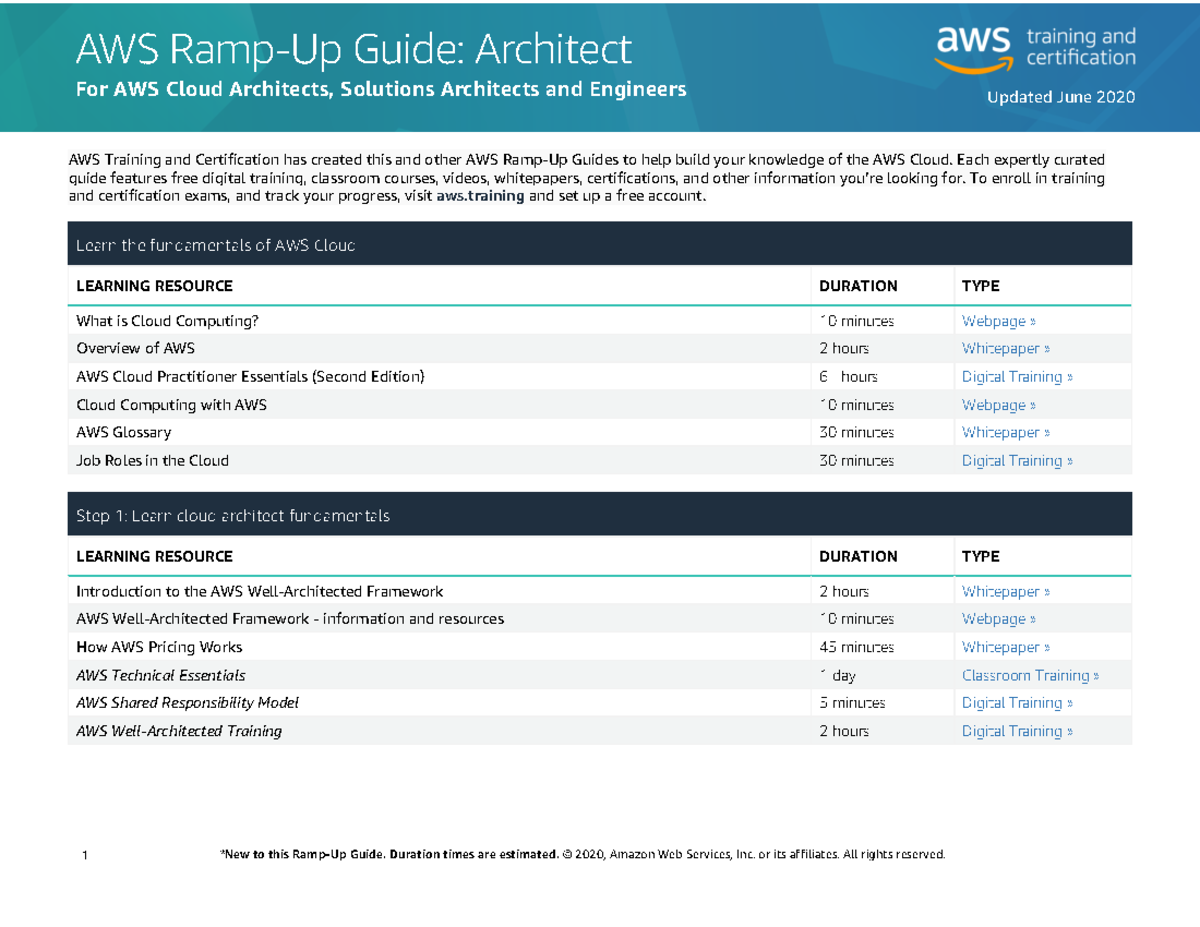
Task: Open the Webpage link for Cloud Computing with AWS
Action: [998, 404]
